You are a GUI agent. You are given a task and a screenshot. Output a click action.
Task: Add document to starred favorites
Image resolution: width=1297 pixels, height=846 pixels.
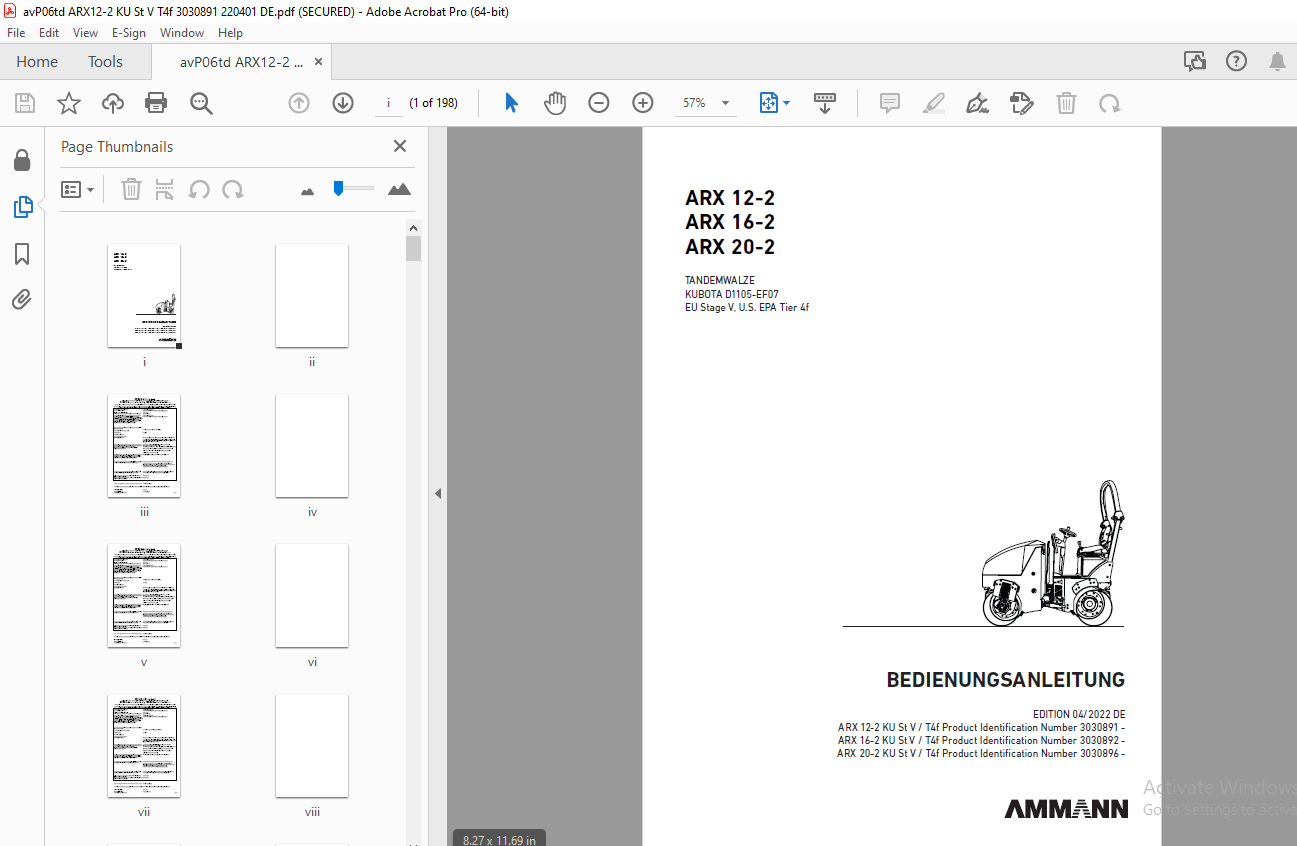[69, 103]
